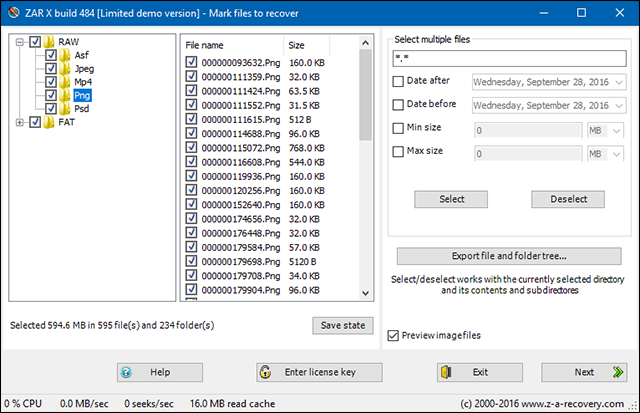The width and height of the screenshot is (640, 413).
Task: Click the file mask input field
Action: 509,58
